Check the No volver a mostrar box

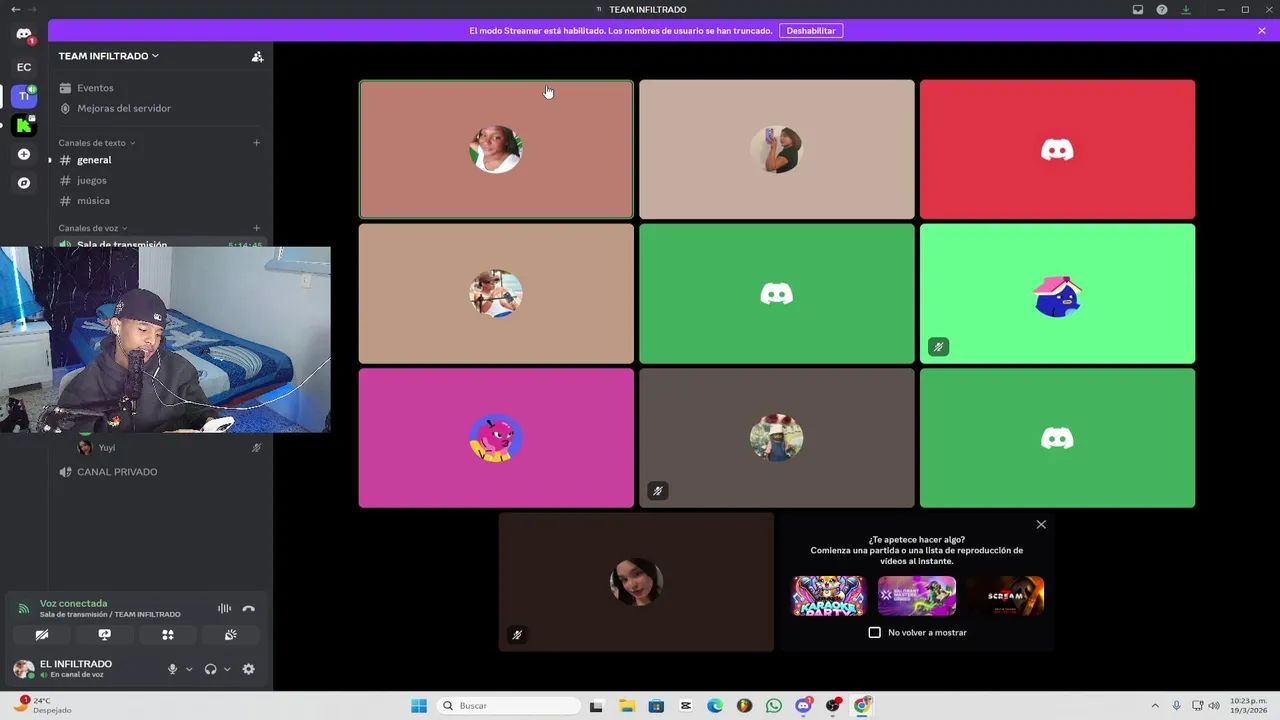(875, 632)
